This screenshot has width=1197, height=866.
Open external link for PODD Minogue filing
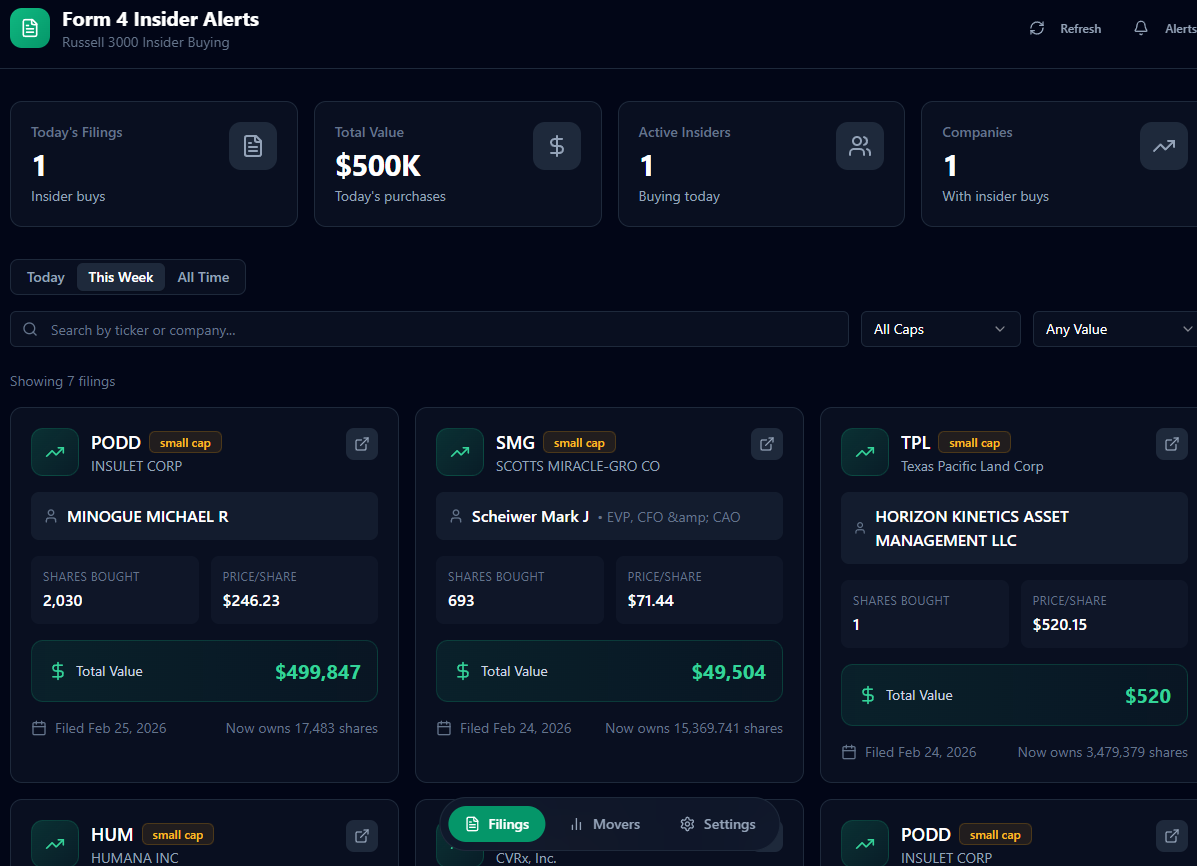[x=362, y=444]
